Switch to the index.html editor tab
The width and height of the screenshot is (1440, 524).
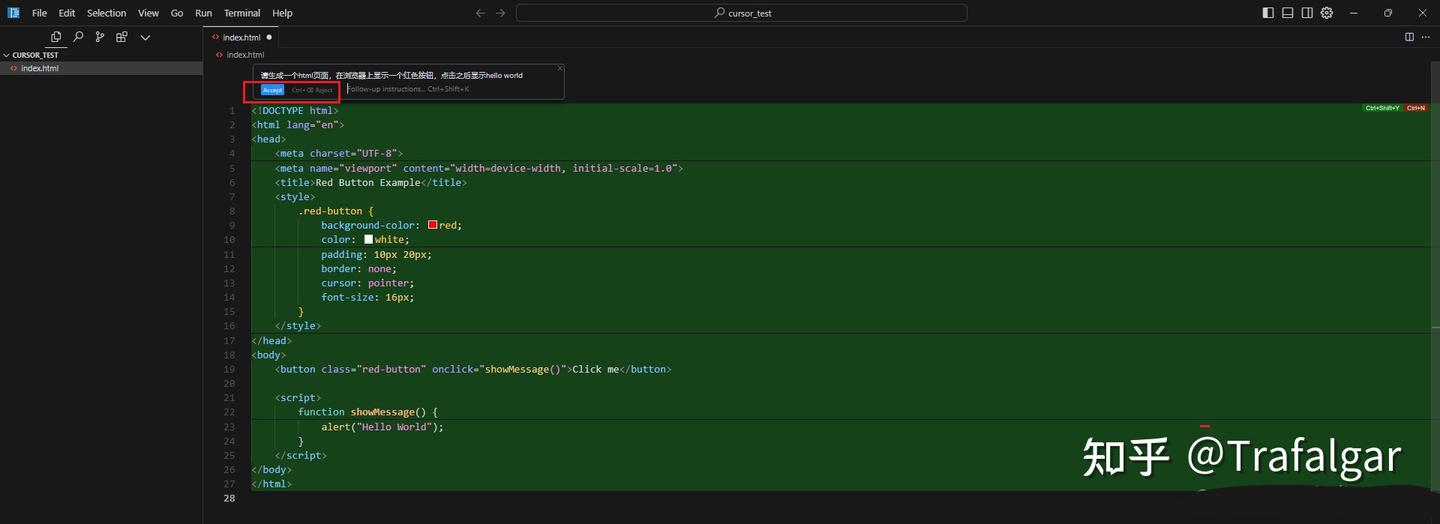241,37
